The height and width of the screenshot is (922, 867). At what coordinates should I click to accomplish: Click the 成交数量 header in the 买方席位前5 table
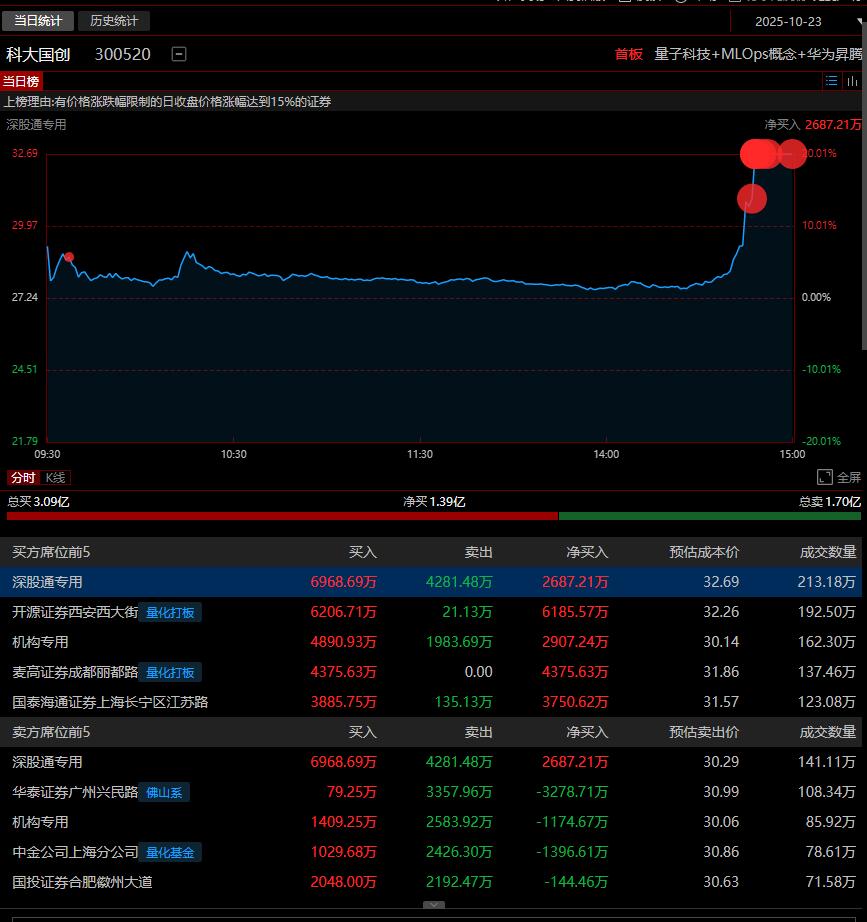(x=828, y=552)
